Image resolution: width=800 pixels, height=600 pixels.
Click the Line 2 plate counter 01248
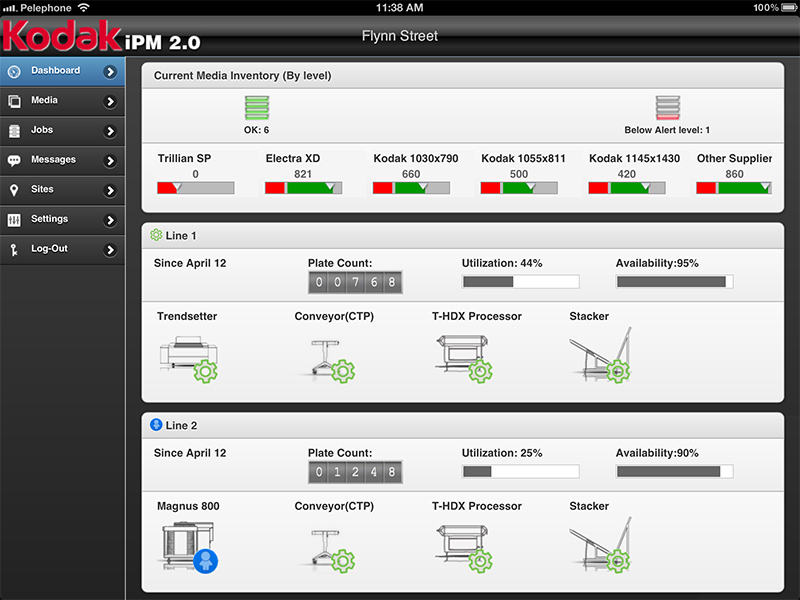[x=355, y=472]
